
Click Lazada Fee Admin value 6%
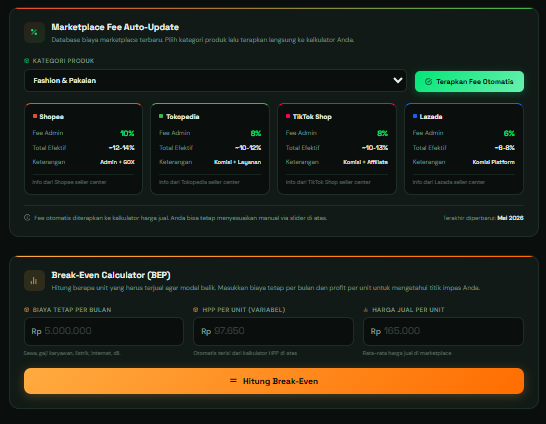509,133
